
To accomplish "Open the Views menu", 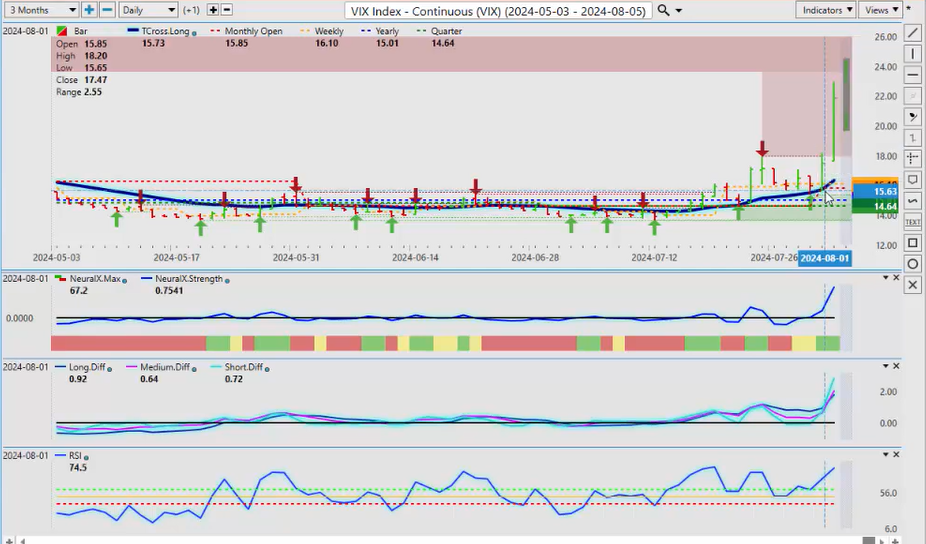I will tap(880, 10).
